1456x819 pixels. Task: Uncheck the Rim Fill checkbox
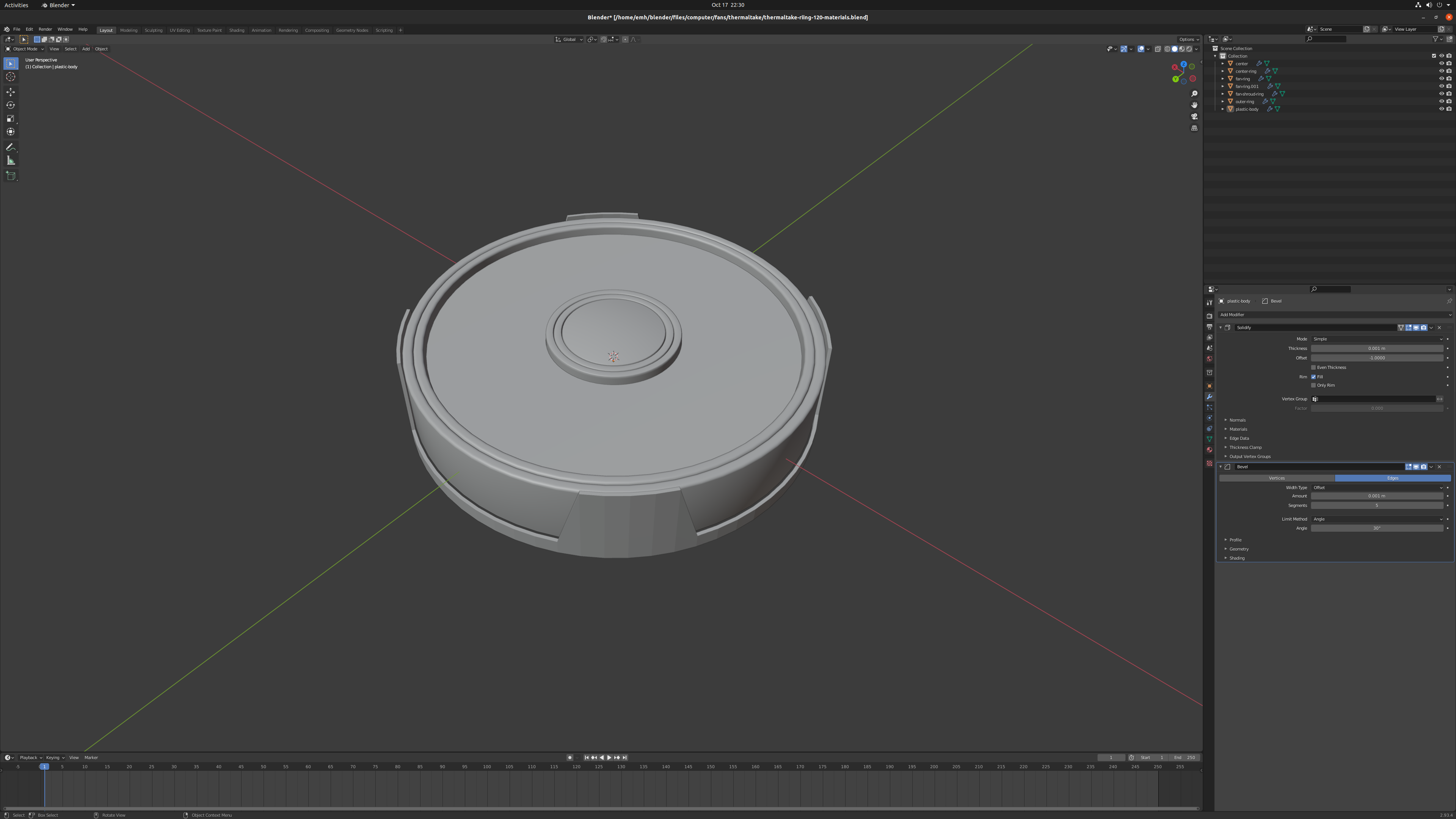tap(1313, 377)
